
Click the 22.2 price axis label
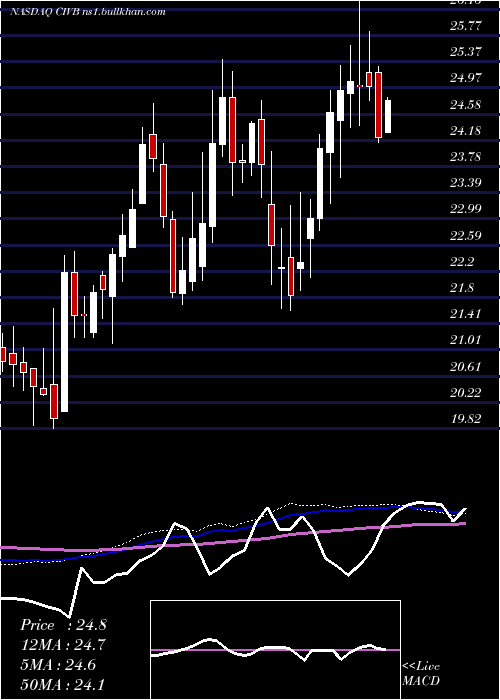pos(462,262)
